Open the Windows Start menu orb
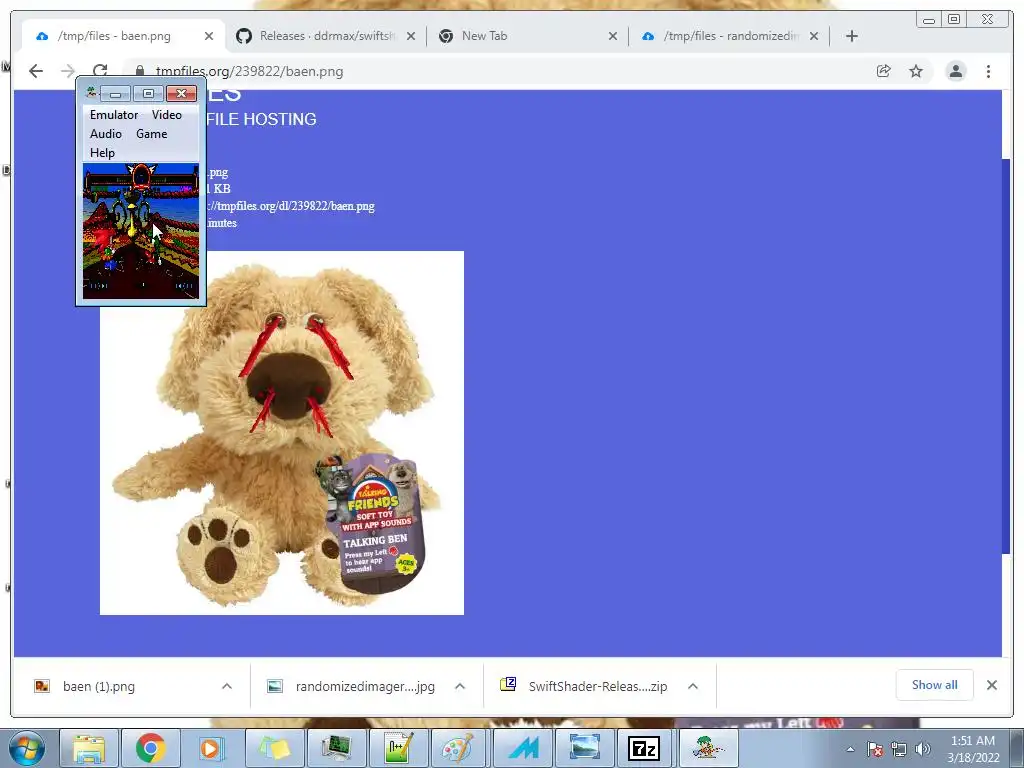Image resolution: width=1024 pixels, height=768 pixels. coord(27,748)
